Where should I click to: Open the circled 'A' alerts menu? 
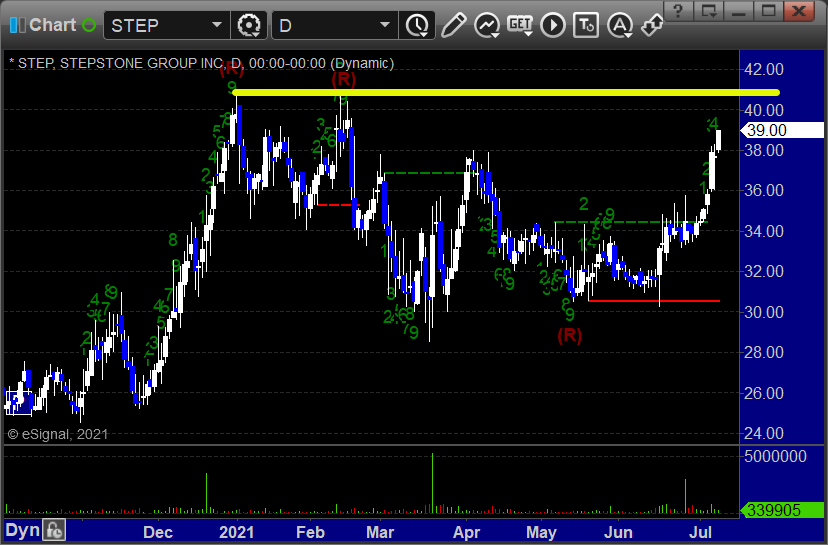click(620, 25)
